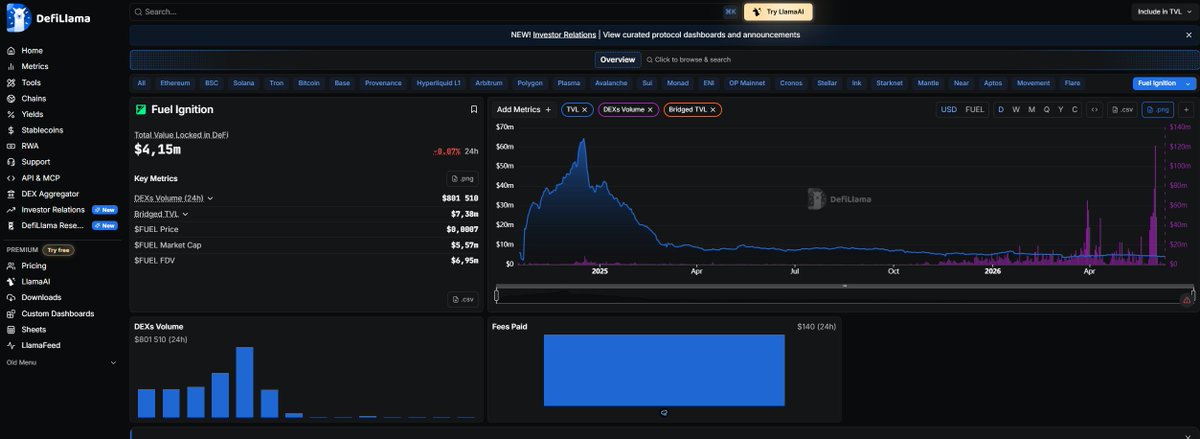Open the Fuel Ignition chain dropdown
This screenshot has width=1200, height=439.
tap(1163, 83)
